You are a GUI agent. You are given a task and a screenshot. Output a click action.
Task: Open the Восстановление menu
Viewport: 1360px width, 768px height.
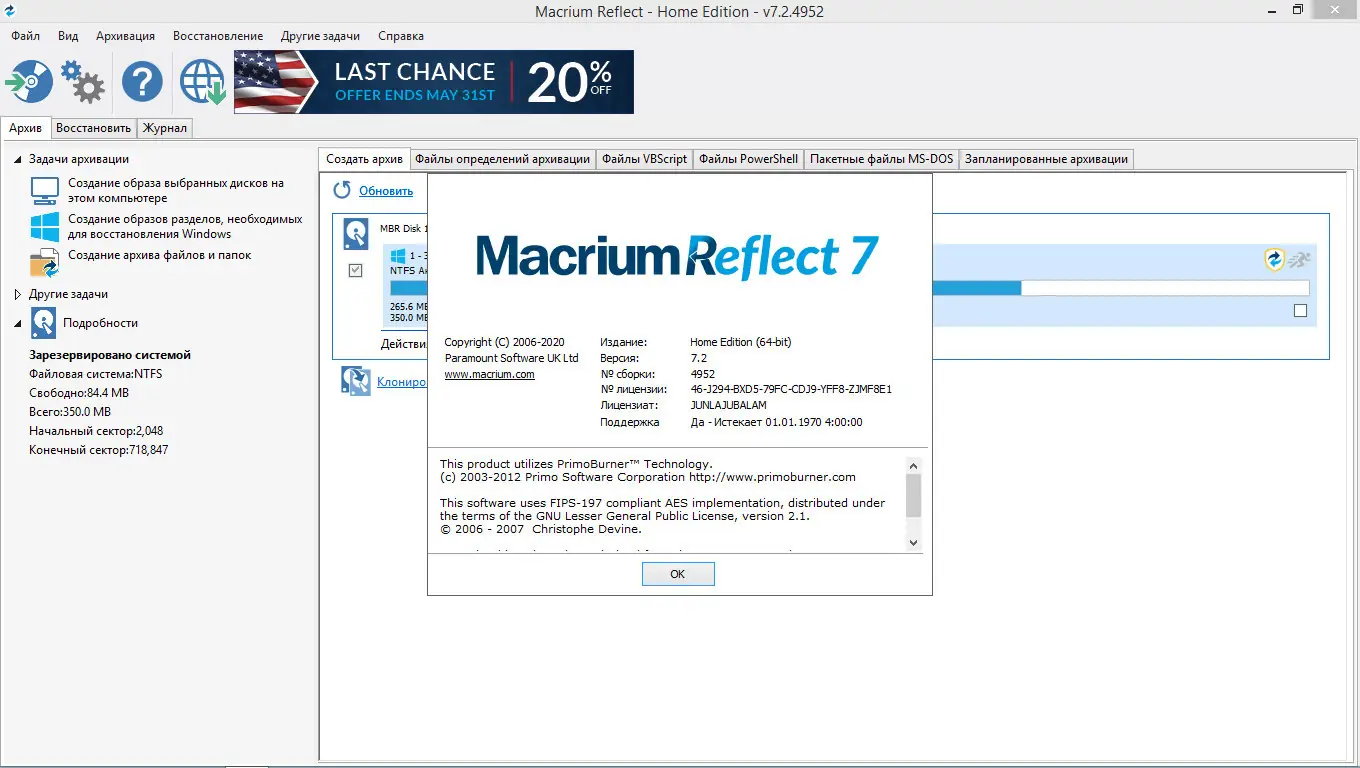point(218,36)
